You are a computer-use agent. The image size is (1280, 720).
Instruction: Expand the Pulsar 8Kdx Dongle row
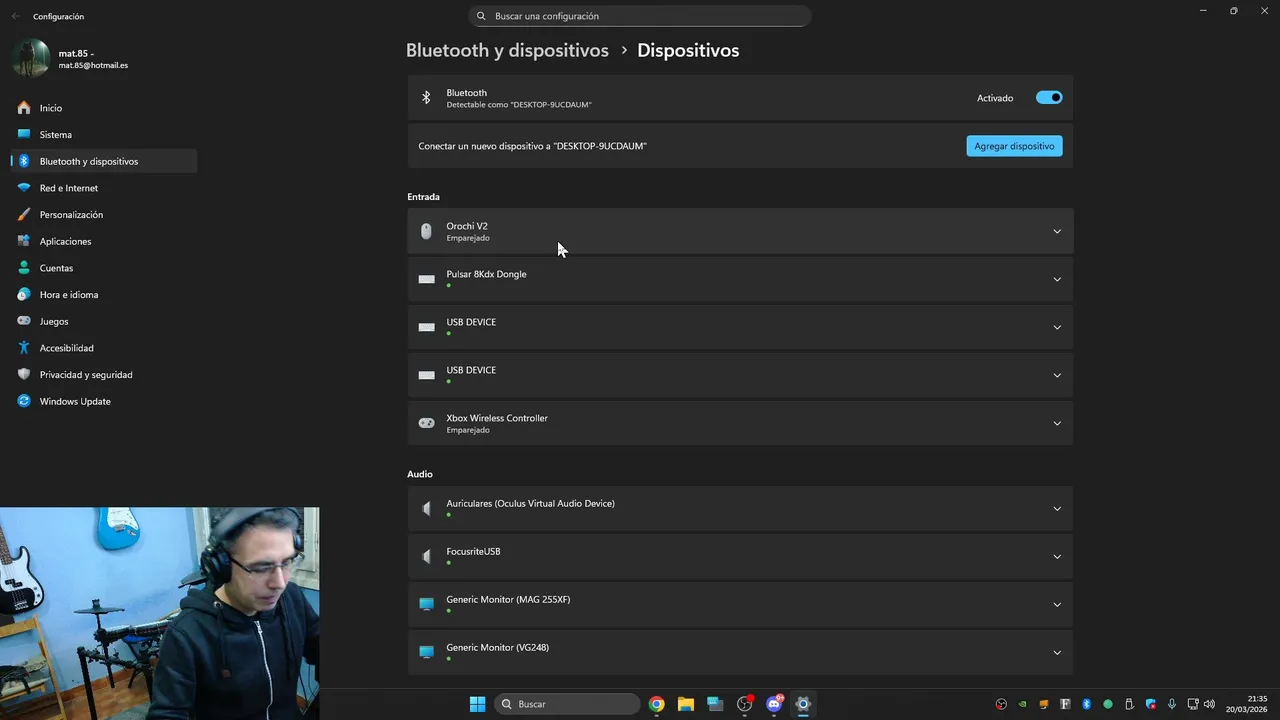tap(740, 279)
